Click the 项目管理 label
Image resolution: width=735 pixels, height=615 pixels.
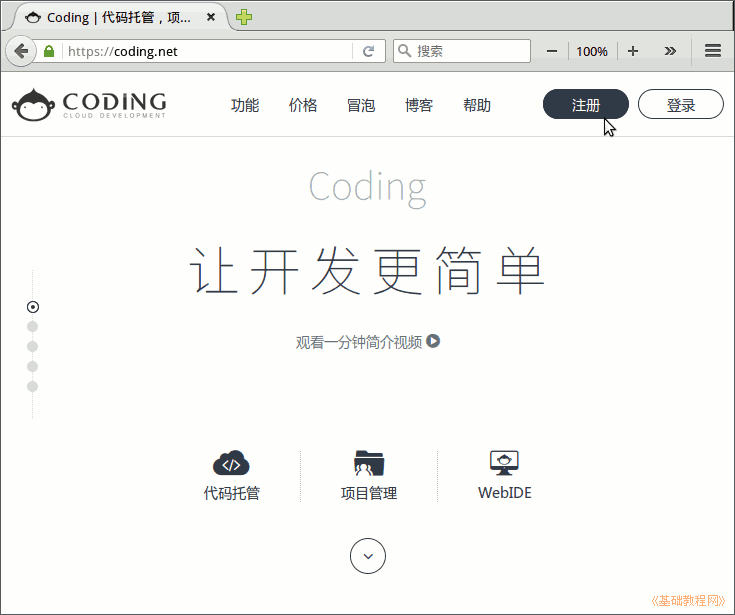coord(369,493)
